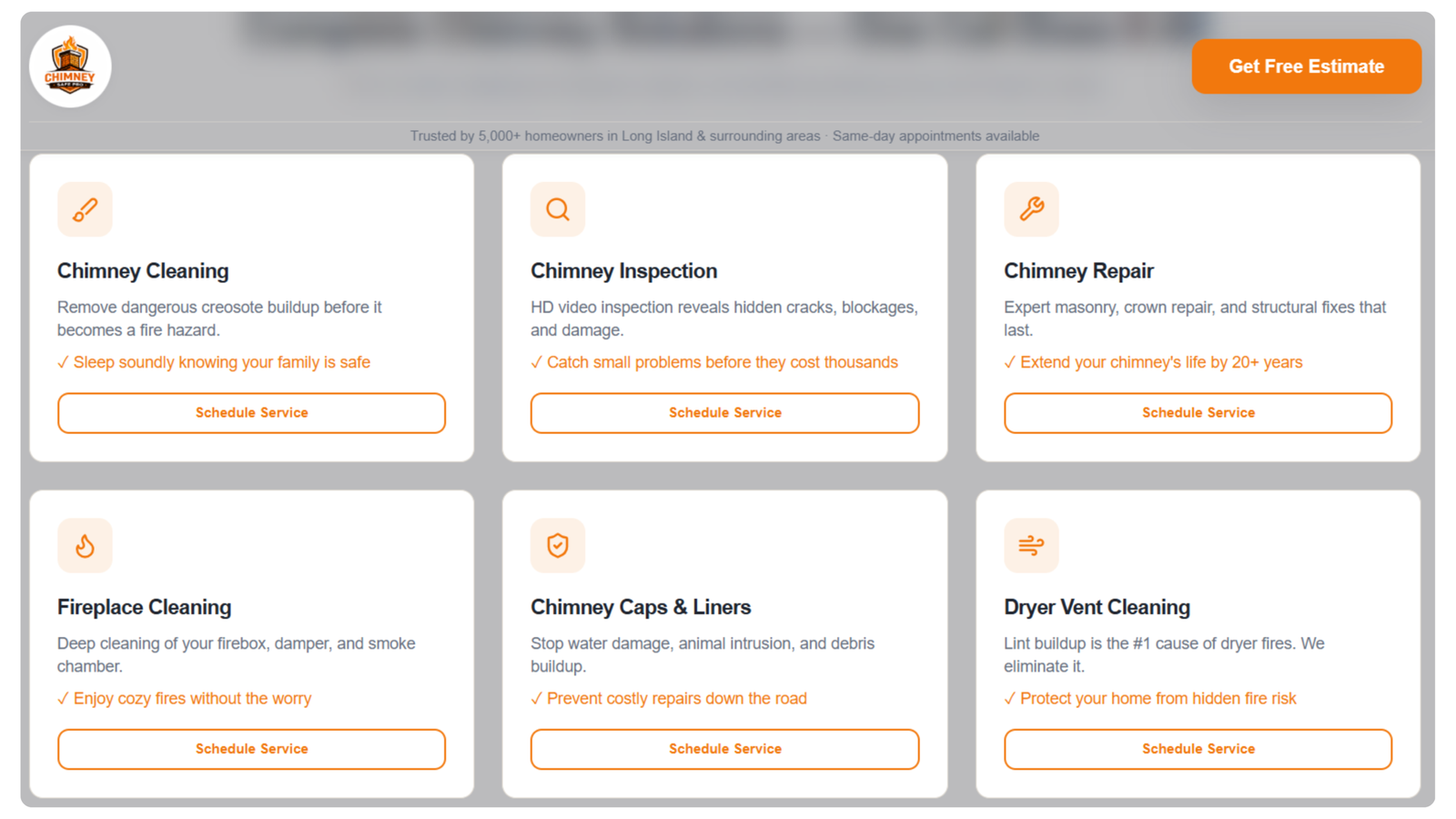Schedule Service for Chimney Cleaning
Viewport: 1456px width, 819px height.
(251, 413)
